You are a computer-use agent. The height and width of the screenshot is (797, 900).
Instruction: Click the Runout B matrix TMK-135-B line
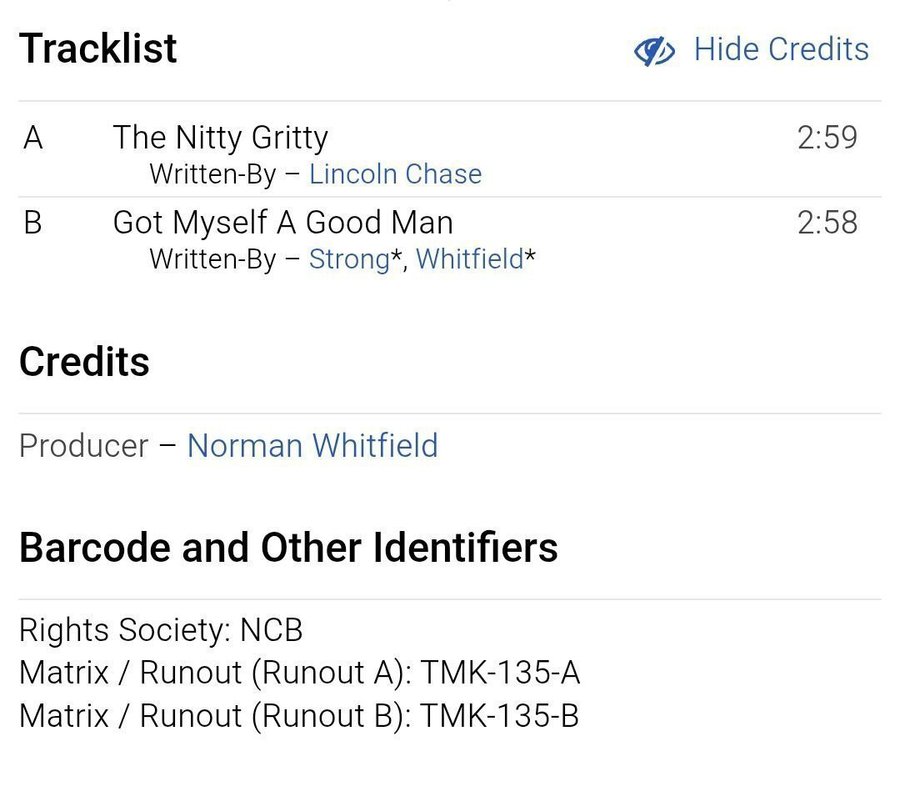(299, 716)
